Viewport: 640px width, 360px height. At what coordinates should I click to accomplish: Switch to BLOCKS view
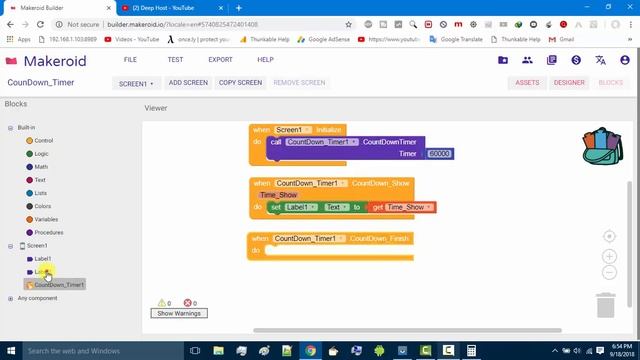pos(611,82)
